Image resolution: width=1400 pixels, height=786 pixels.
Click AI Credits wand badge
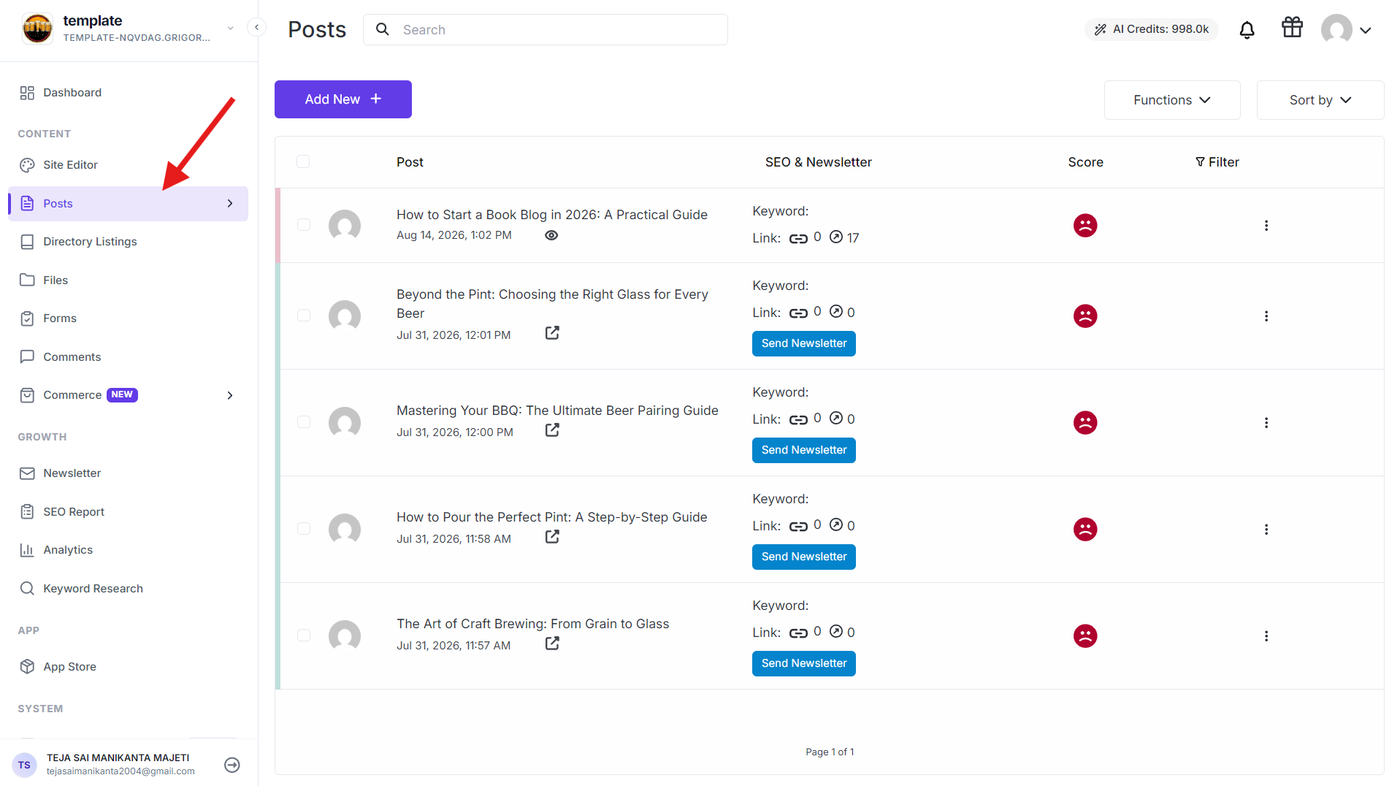[x=1151, y=30]
